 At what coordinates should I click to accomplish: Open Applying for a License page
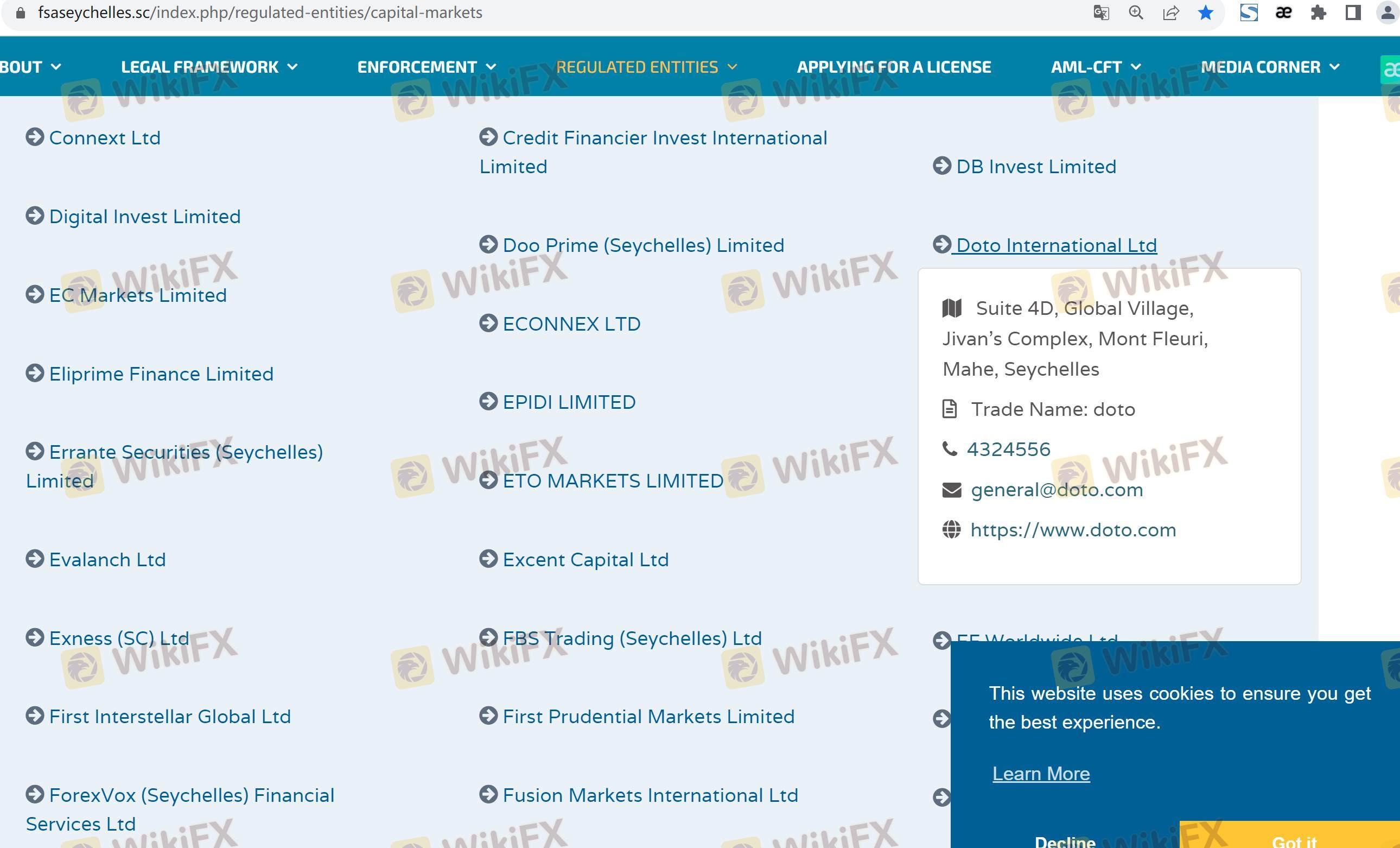click(894, 67)
